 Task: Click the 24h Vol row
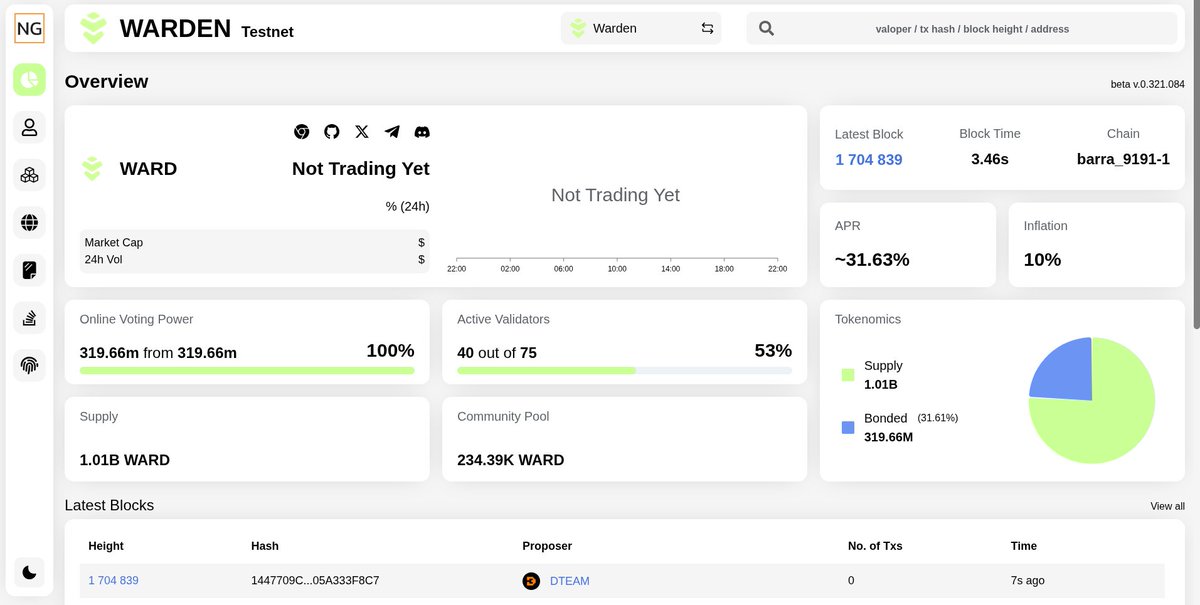click(x=255, y=260)
